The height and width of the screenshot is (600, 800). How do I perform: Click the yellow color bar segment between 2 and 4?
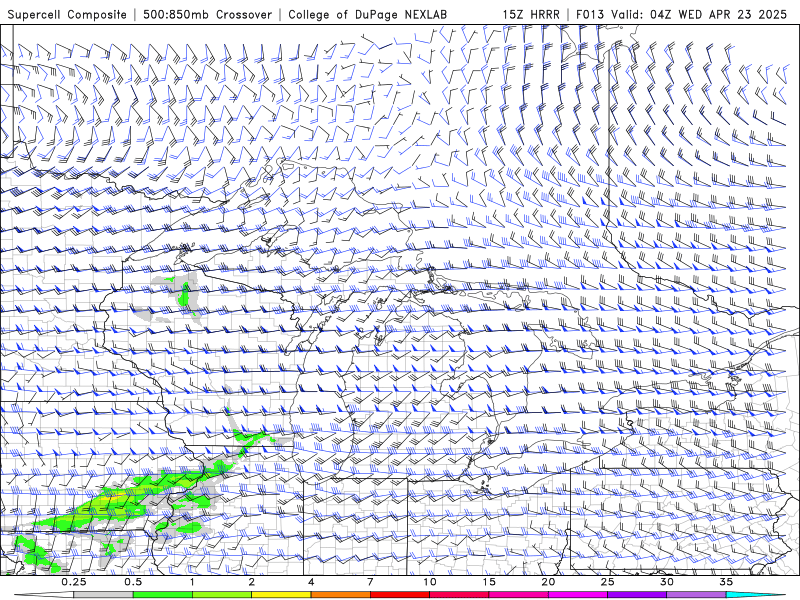coord(281,595)
